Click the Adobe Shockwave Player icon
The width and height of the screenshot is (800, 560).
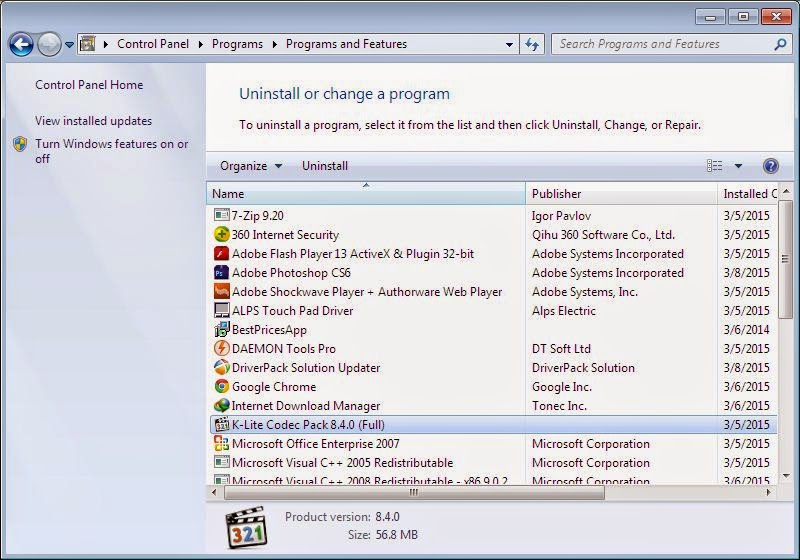pyautogui.click(x=221, y=291)
